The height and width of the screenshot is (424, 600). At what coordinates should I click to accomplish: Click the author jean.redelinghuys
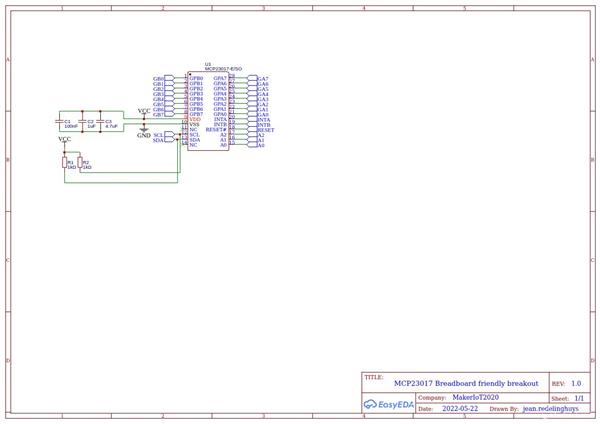tap(551, 409)
